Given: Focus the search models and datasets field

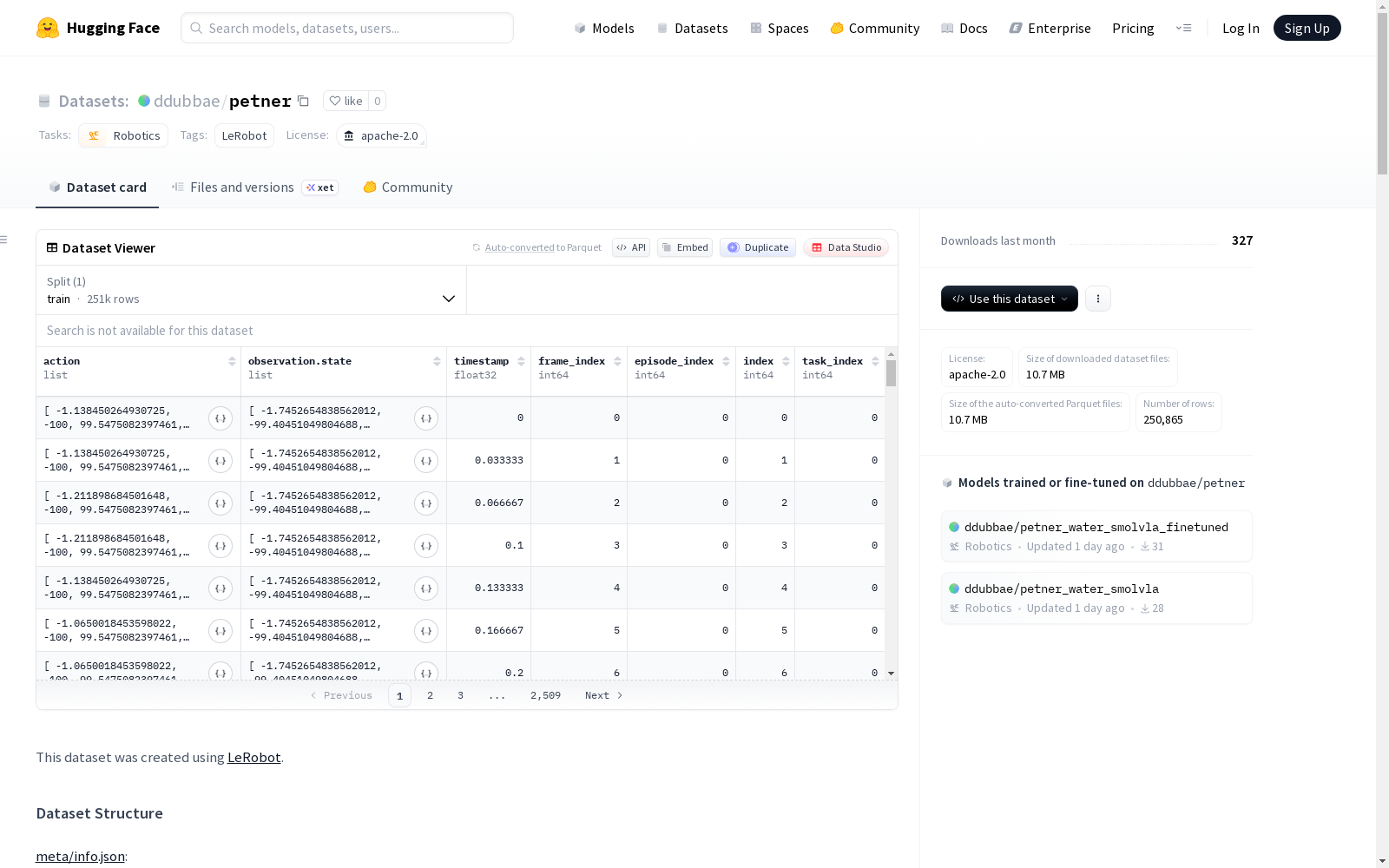Looking at the screenshot, I should 347,28.
